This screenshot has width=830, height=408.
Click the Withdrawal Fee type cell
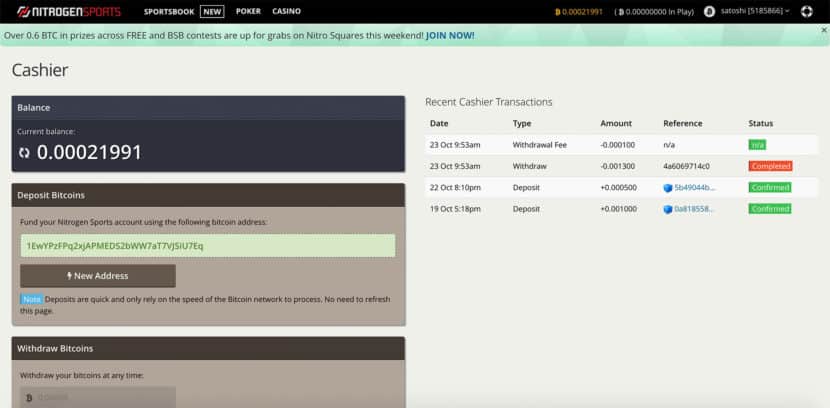tap(539, 145)
